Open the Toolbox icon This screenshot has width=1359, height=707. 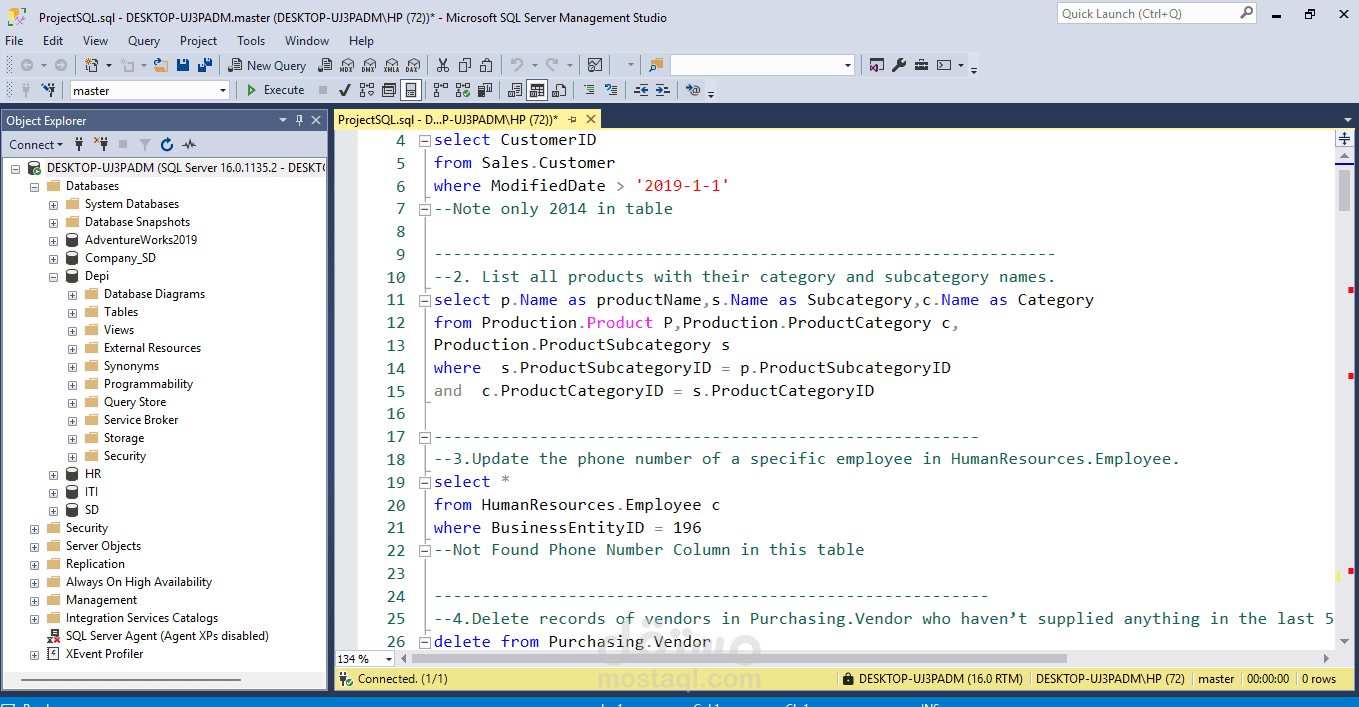[x=921, y=65]
